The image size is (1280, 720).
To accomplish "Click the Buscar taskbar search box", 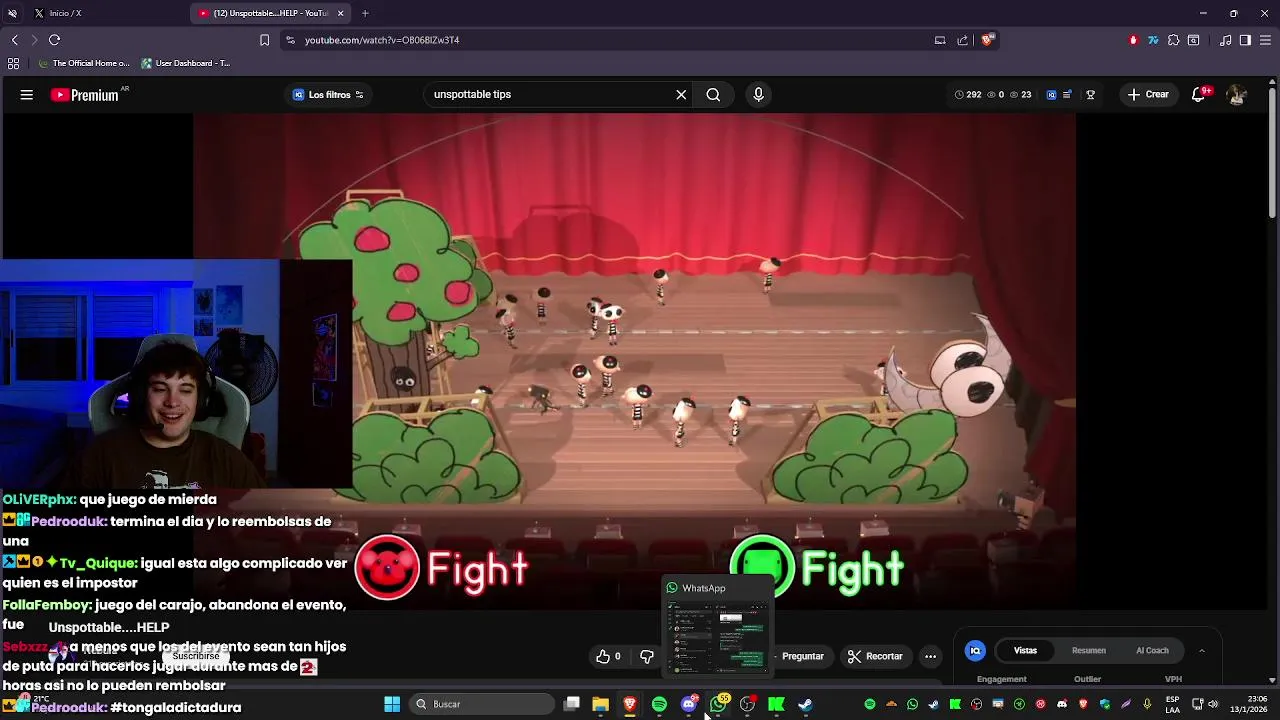I will point(483,705).
